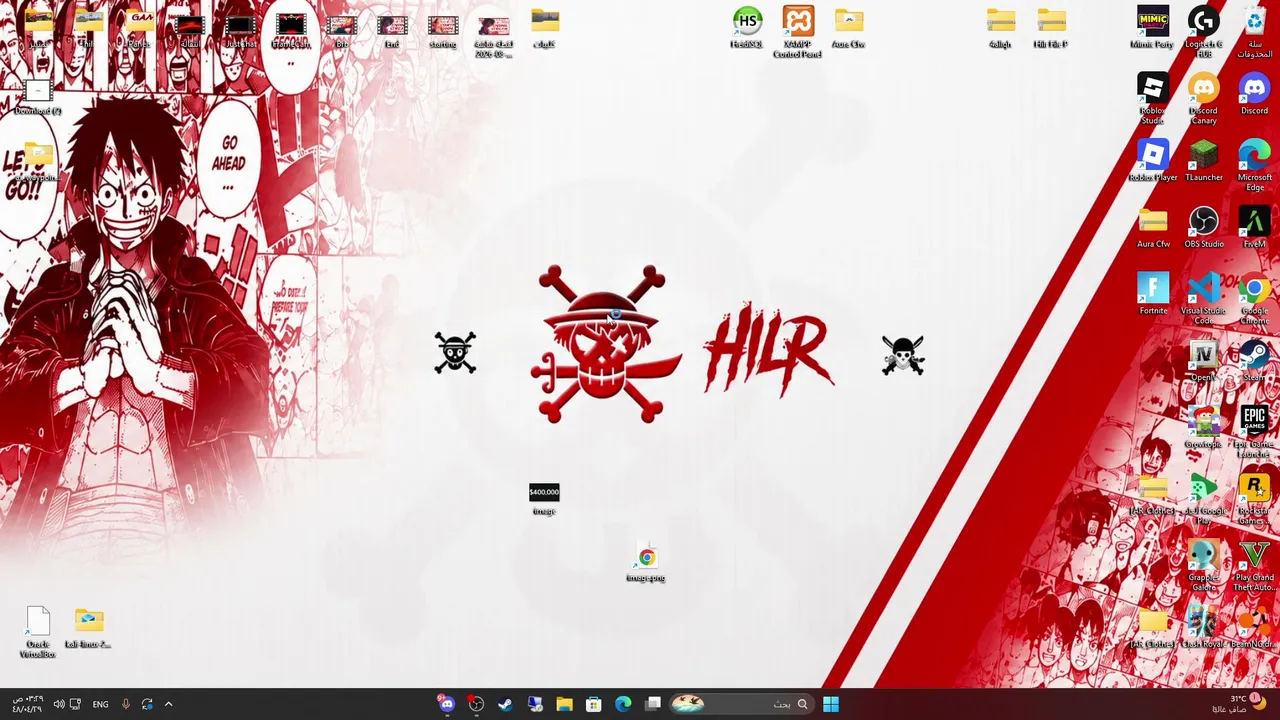Click the Roblox Player desktop icon

click(1152, 160)
